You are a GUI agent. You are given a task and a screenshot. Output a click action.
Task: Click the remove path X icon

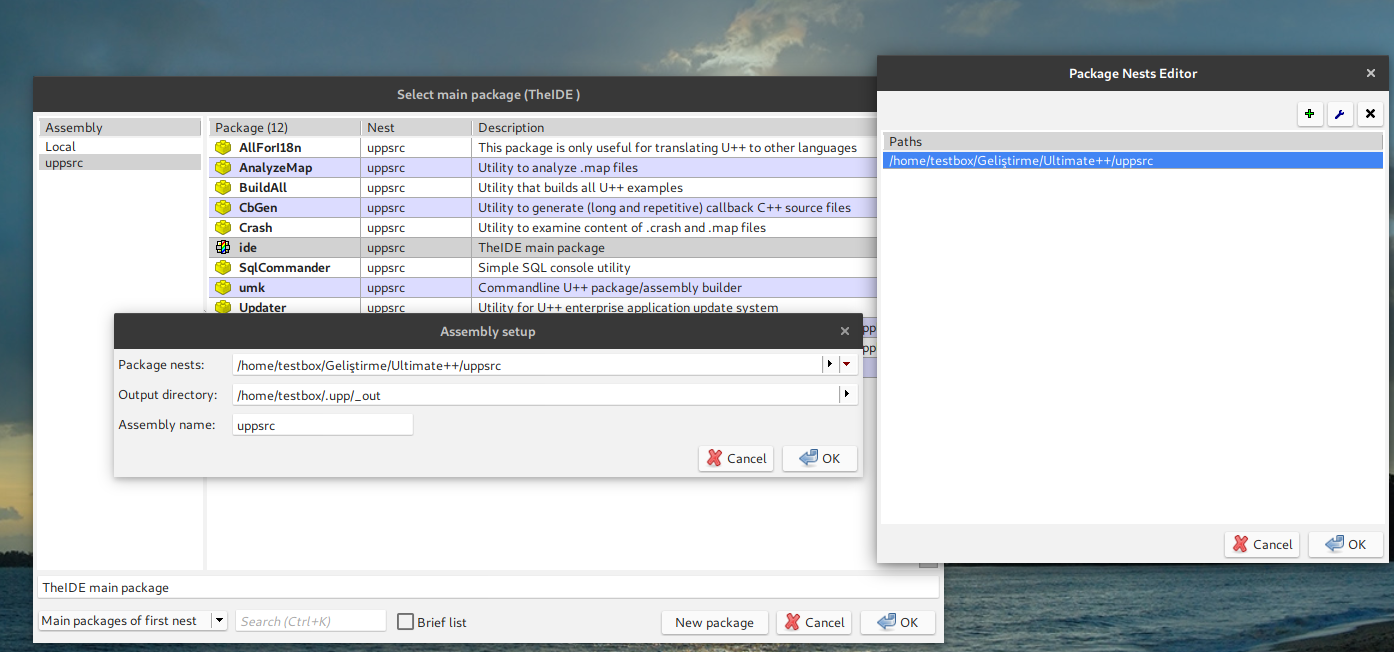[x=1370, y=114]
